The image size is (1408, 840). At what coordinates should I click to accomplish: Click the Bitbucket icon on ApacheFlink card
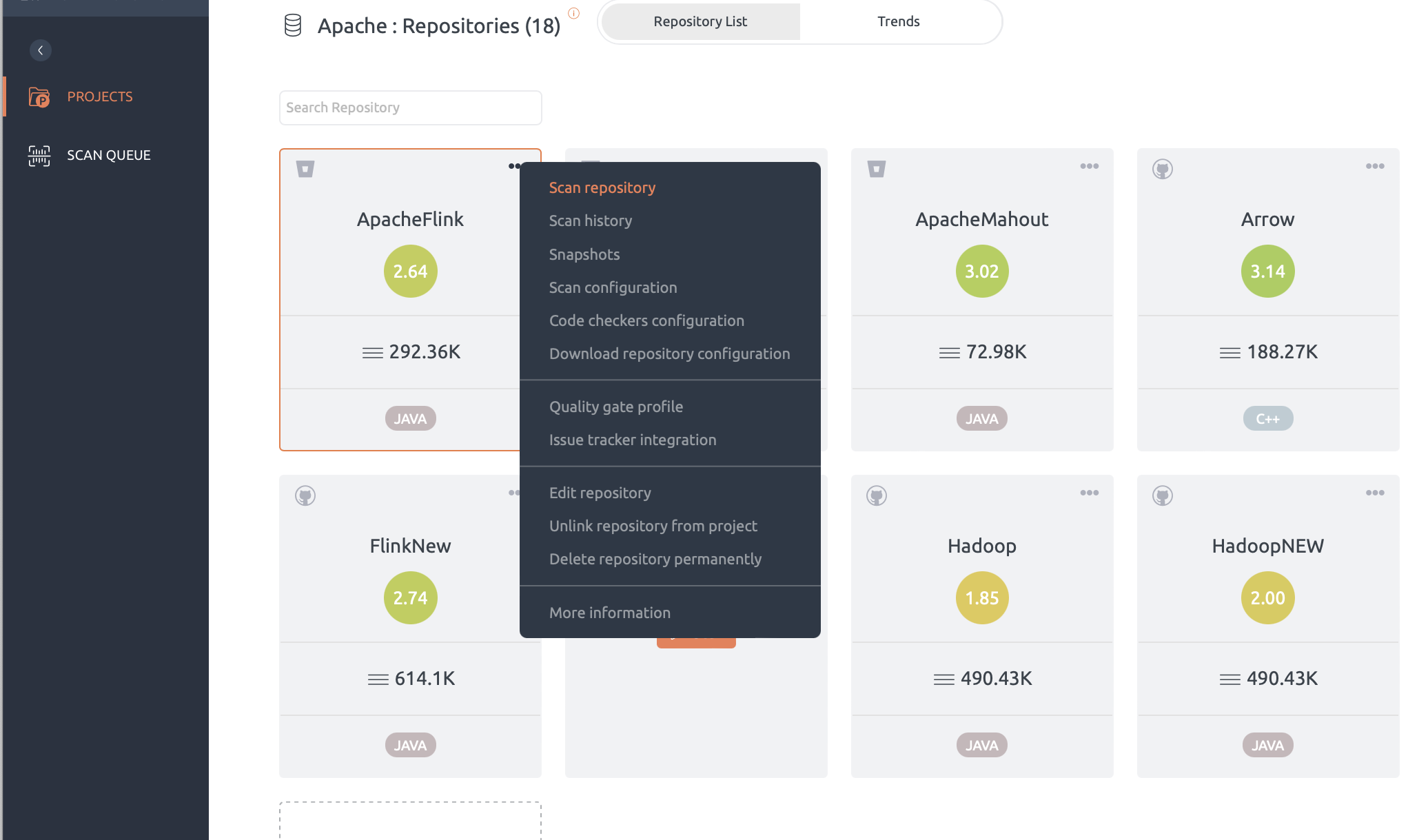pos(305,169)
